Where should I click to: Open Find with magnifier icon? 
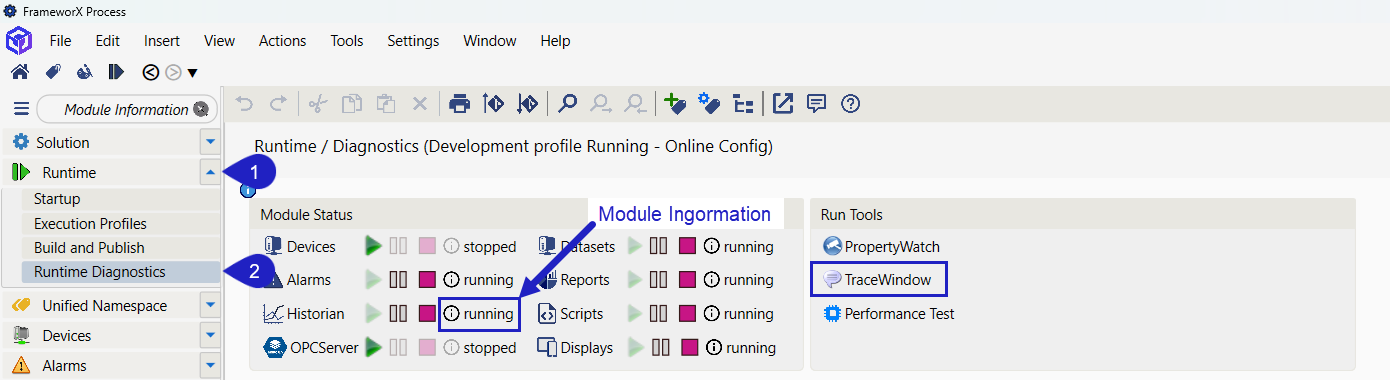[x=567, y=103]
